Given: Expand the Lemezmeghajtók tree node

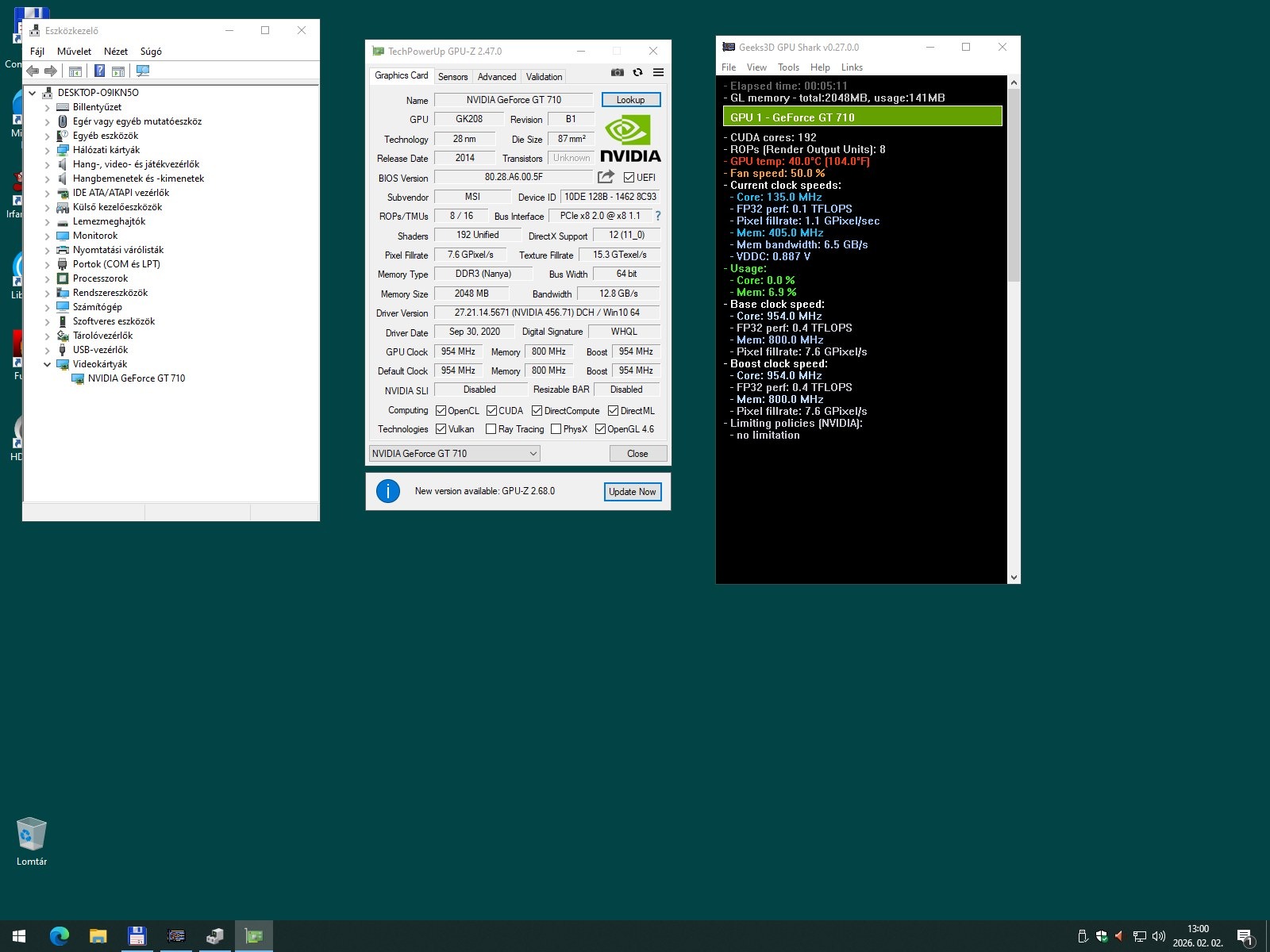Looking at the screenshot, I should click(x=47, y=221).
